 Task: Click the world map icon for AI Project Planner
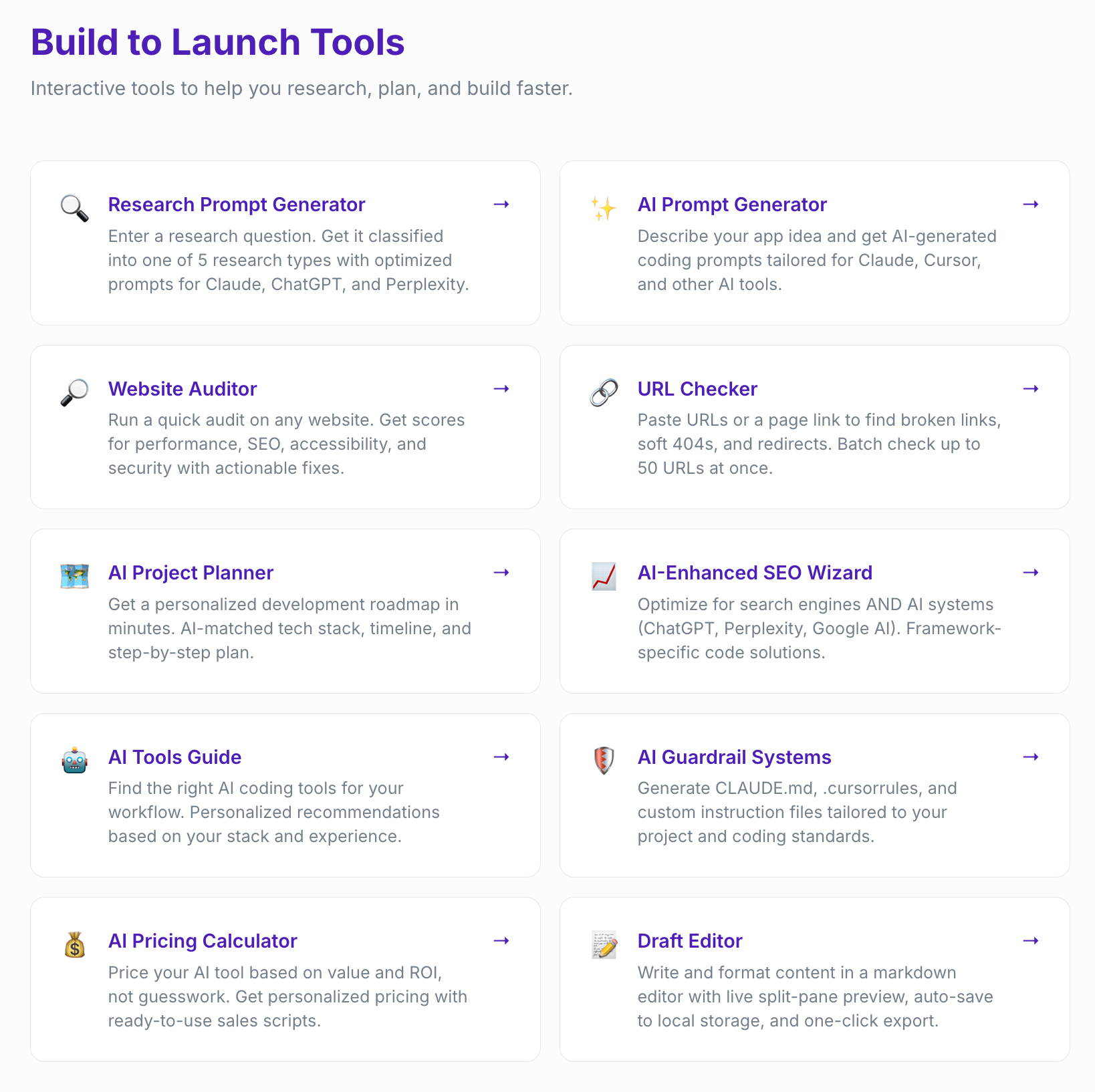pos(74,576)
